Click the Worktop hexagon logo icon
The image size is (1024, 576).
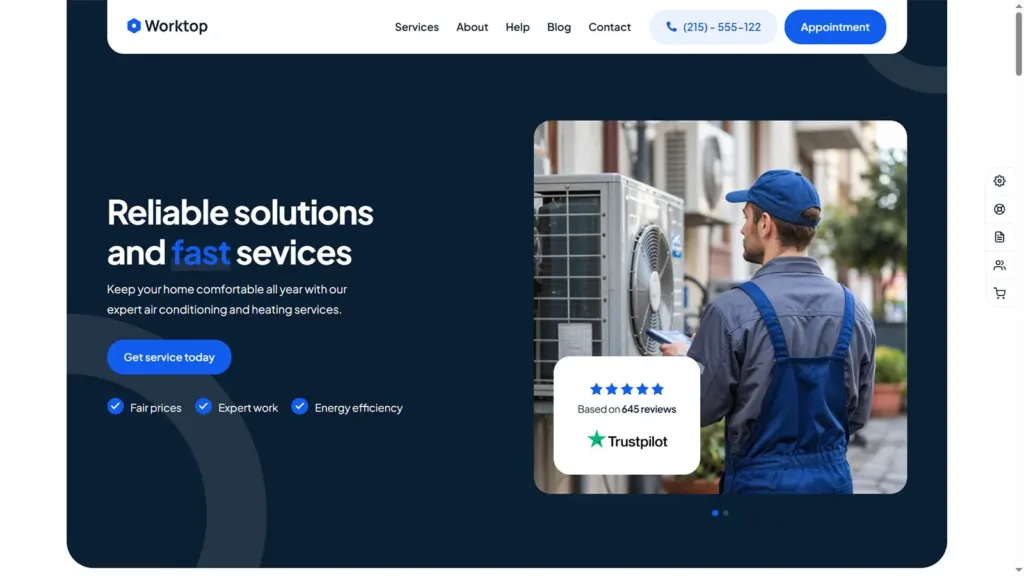click(133, 26)
